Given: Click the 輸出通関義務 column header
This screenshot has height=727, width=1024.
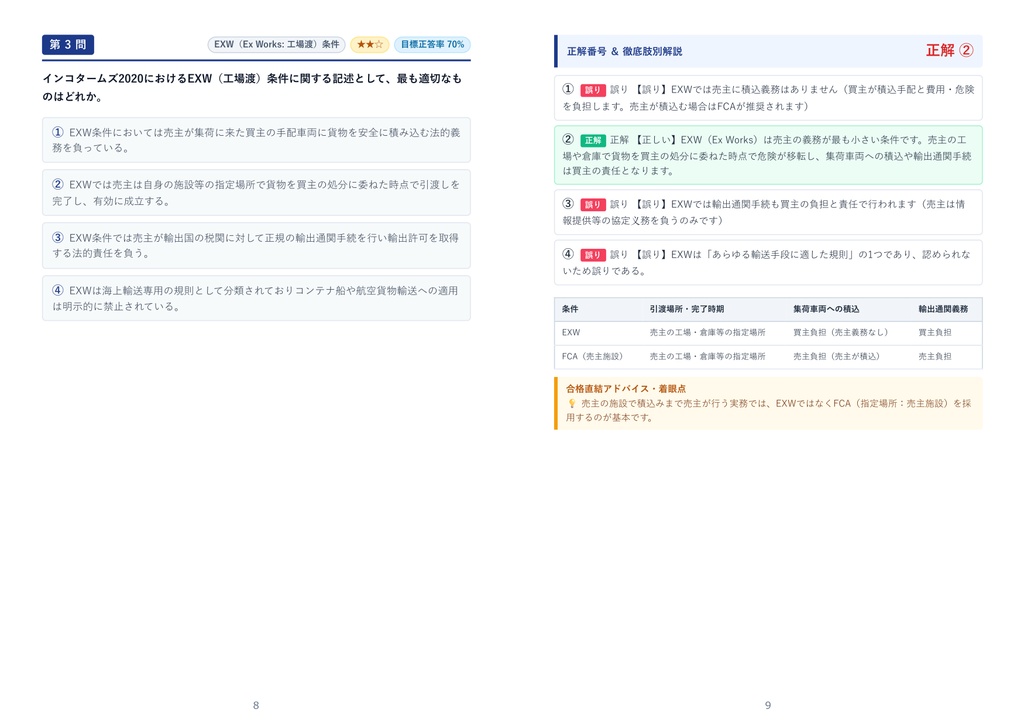Looking at the screenshot, I should tap(943, 309).
